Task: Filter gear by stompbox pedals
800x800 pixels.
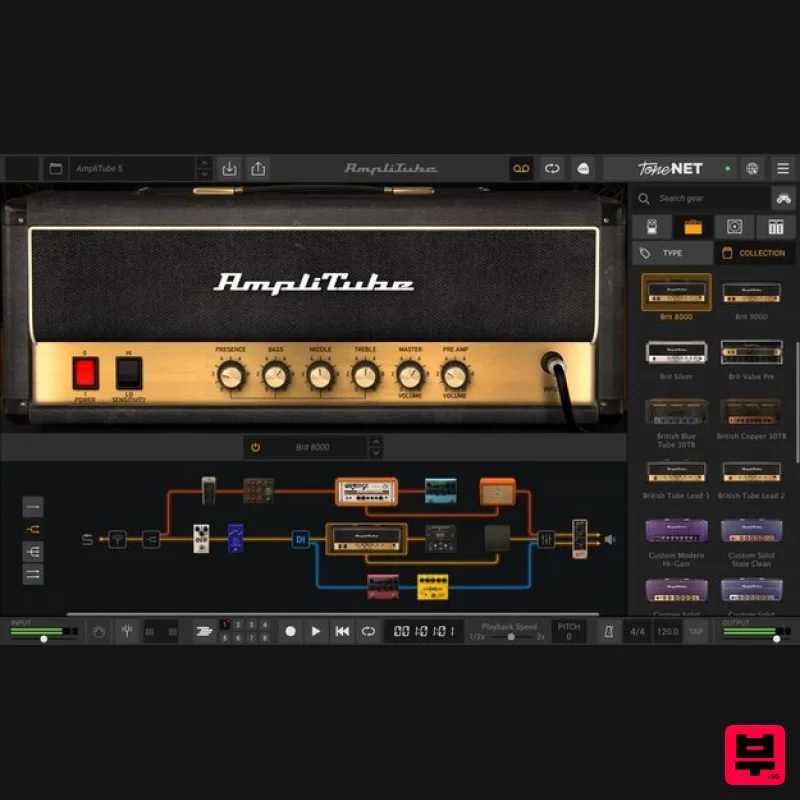Action: tap(651, 227)
